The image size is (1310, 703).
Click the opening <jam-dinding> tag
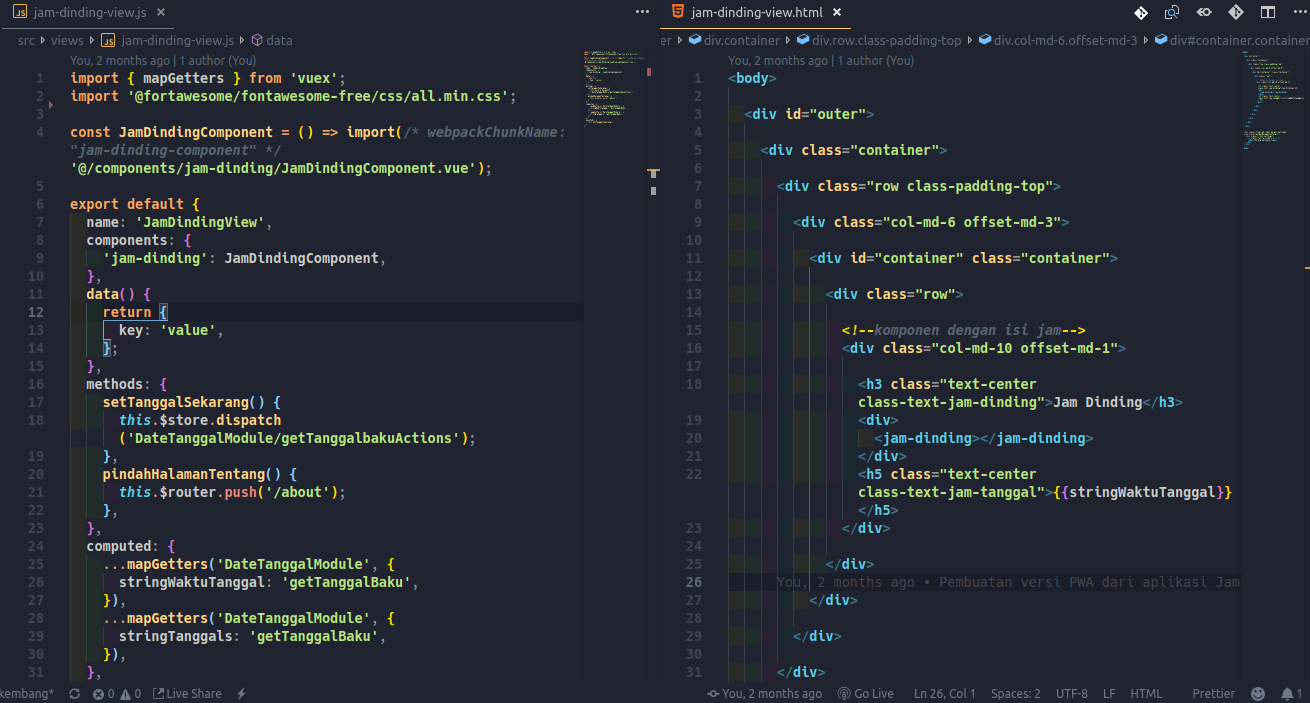[x=927, y=438]
